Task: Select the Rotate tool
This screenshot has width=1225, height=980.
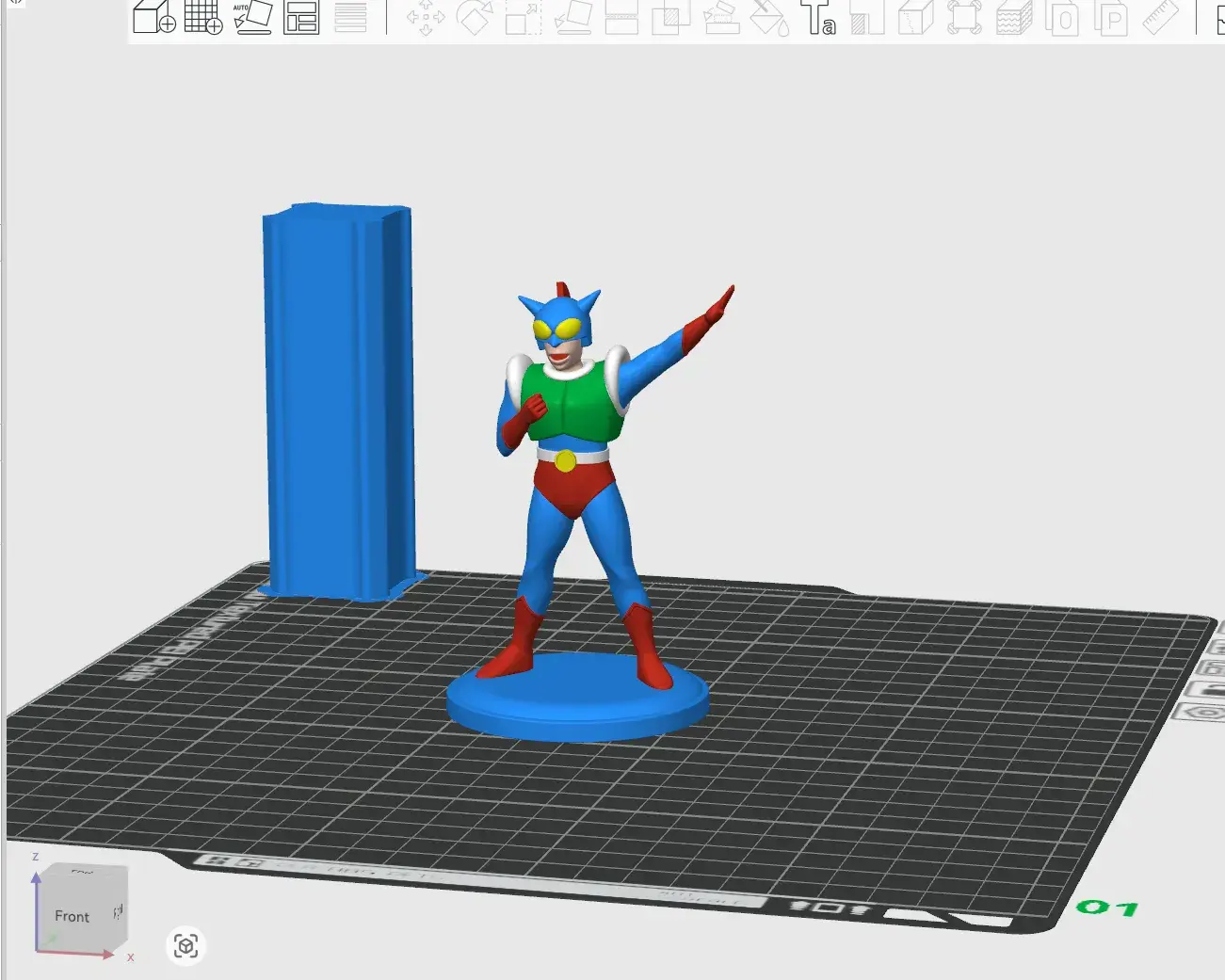Action: click(475, 18)
